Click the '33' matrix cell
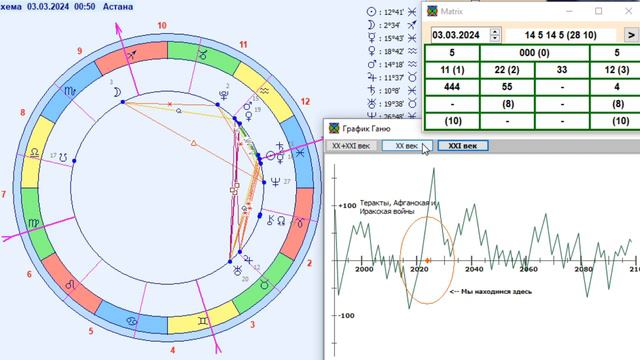Screen dimensions: 640x360 [562, 70]
